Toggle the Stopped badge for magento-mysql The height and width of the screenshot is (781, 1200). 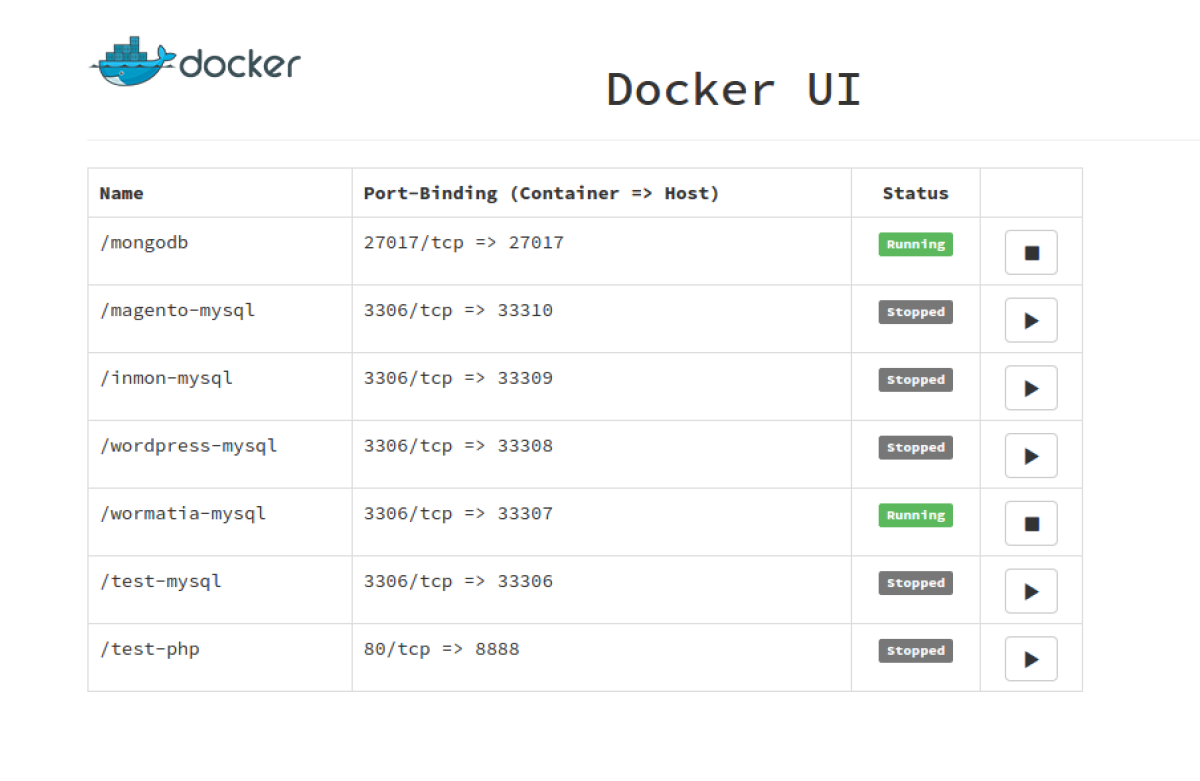click(x=915, y=311)
